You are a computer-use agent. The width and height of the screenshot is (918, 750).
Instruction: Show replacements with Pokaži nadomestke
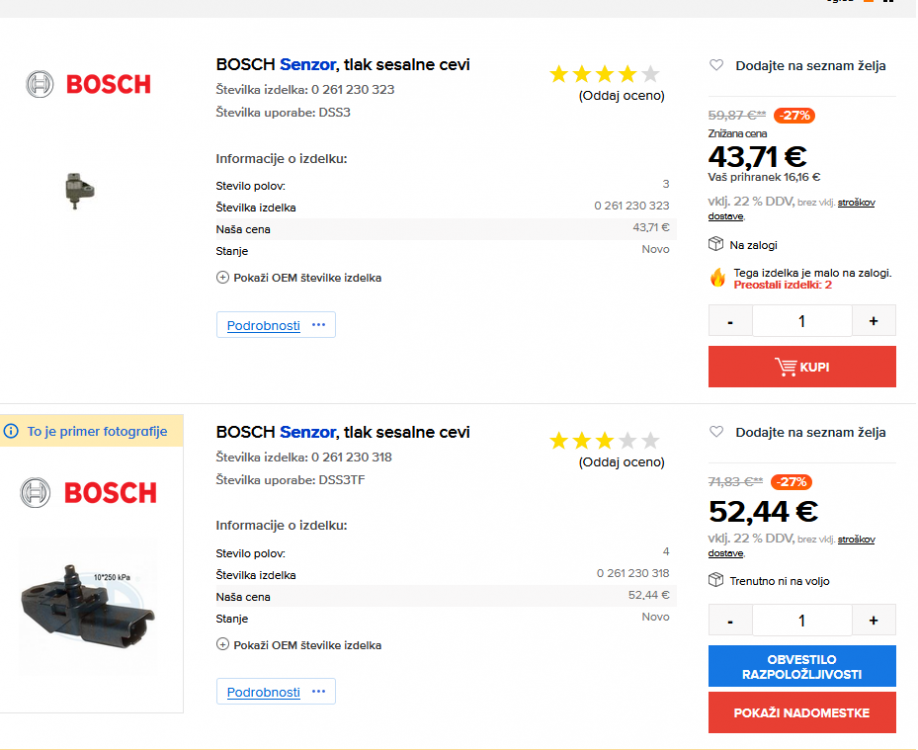[x=802, y=713]
